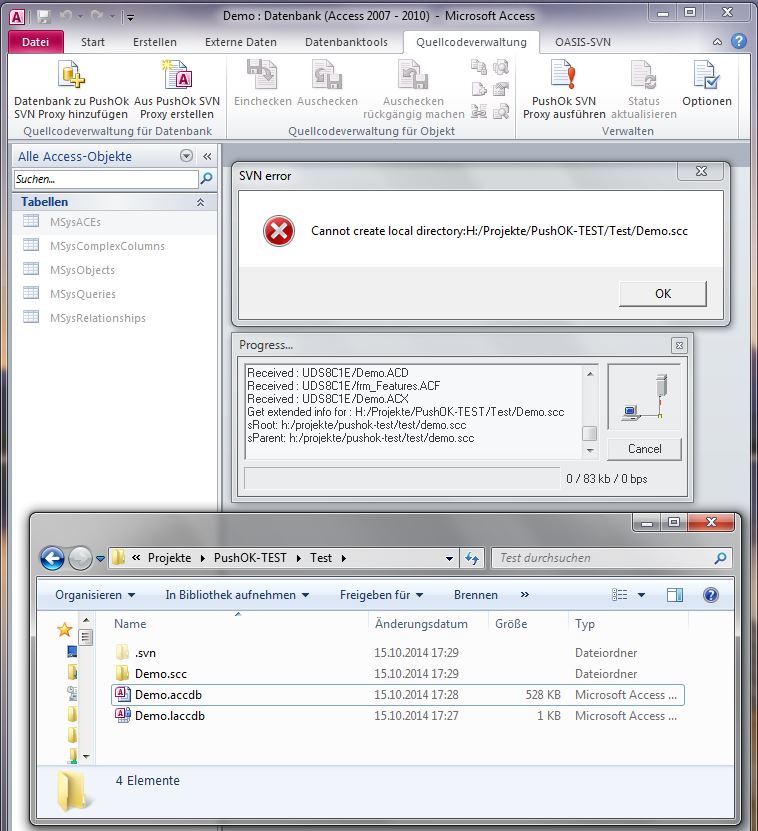The width and height of the screenshot is (758, 831).
Task: Cancel the Progress operation
Action: 644,448
